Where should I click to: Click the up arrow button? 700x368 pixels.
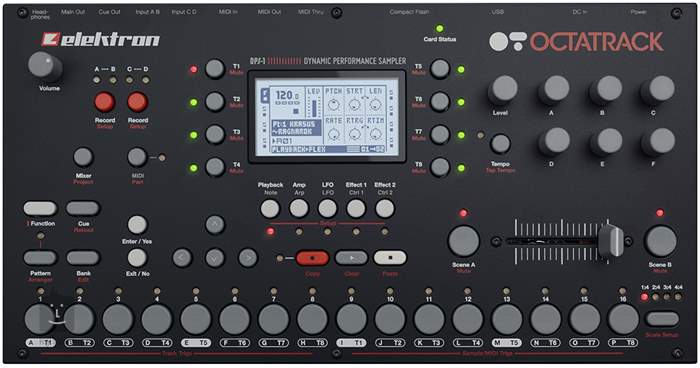coord(215,225)
